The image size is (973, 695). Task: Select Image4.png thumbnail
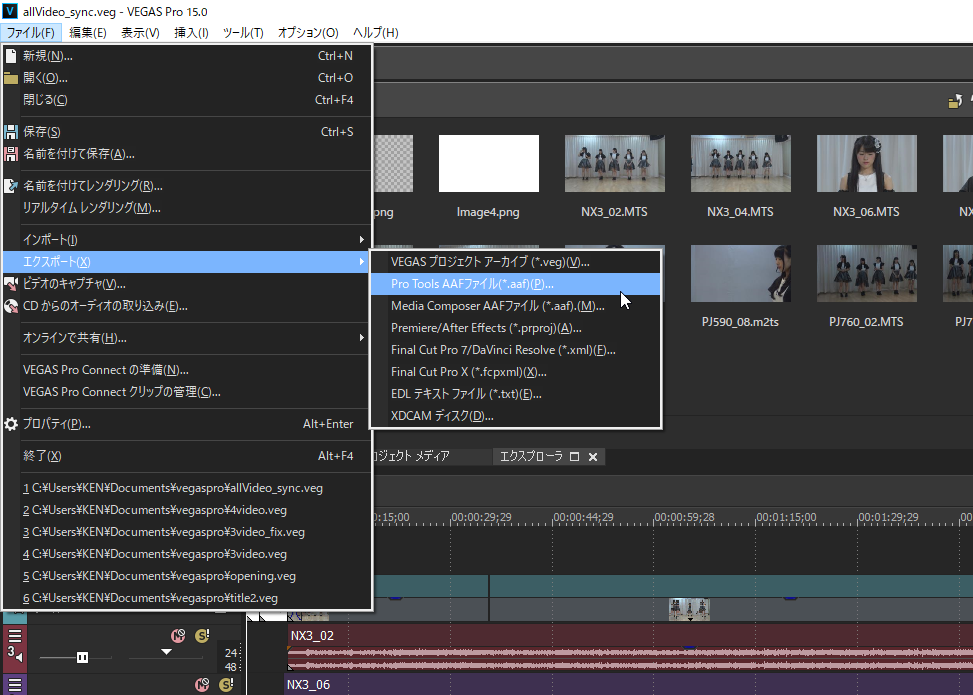point(488,164)
